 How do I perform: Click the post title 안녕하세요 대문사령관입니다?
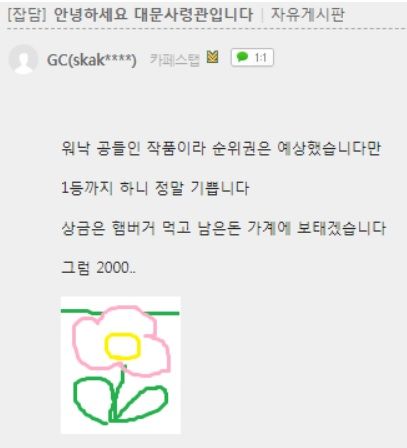tap(153, 15)
